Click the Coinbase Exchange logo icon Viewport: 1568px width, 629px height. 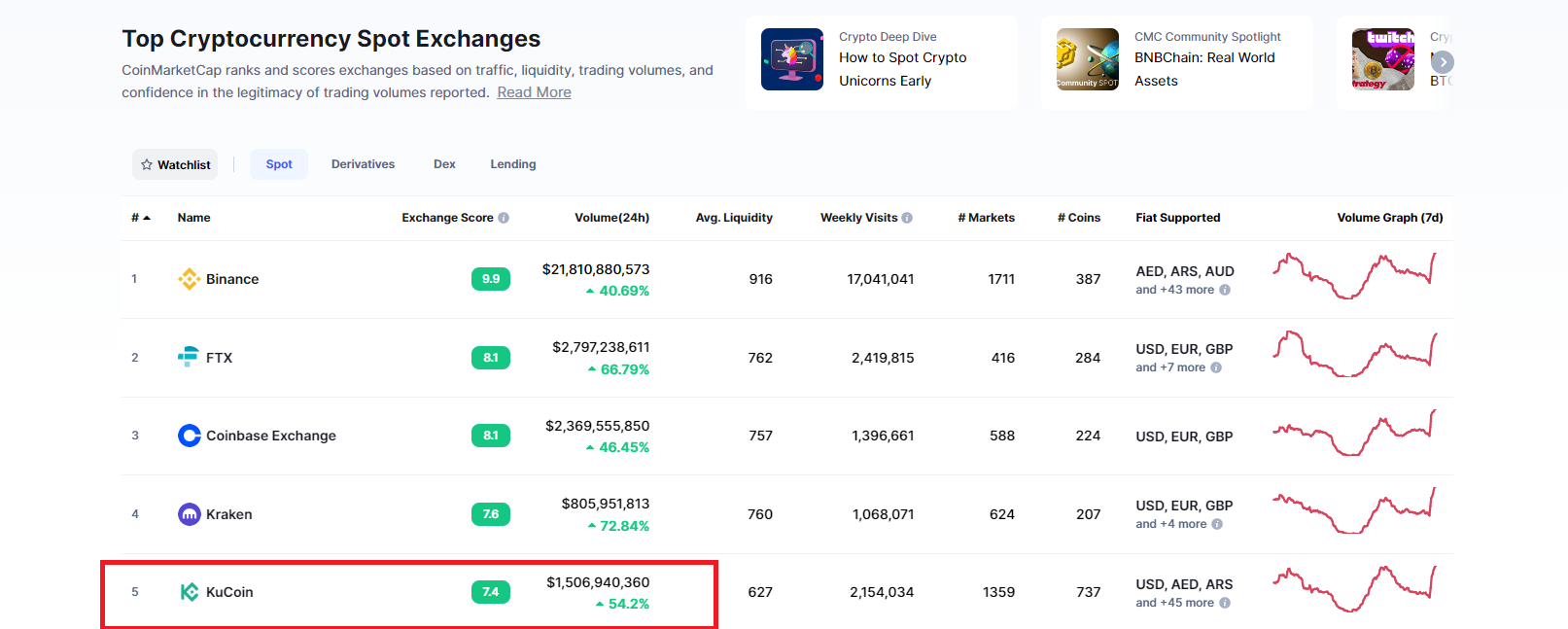tap(190, 436)
